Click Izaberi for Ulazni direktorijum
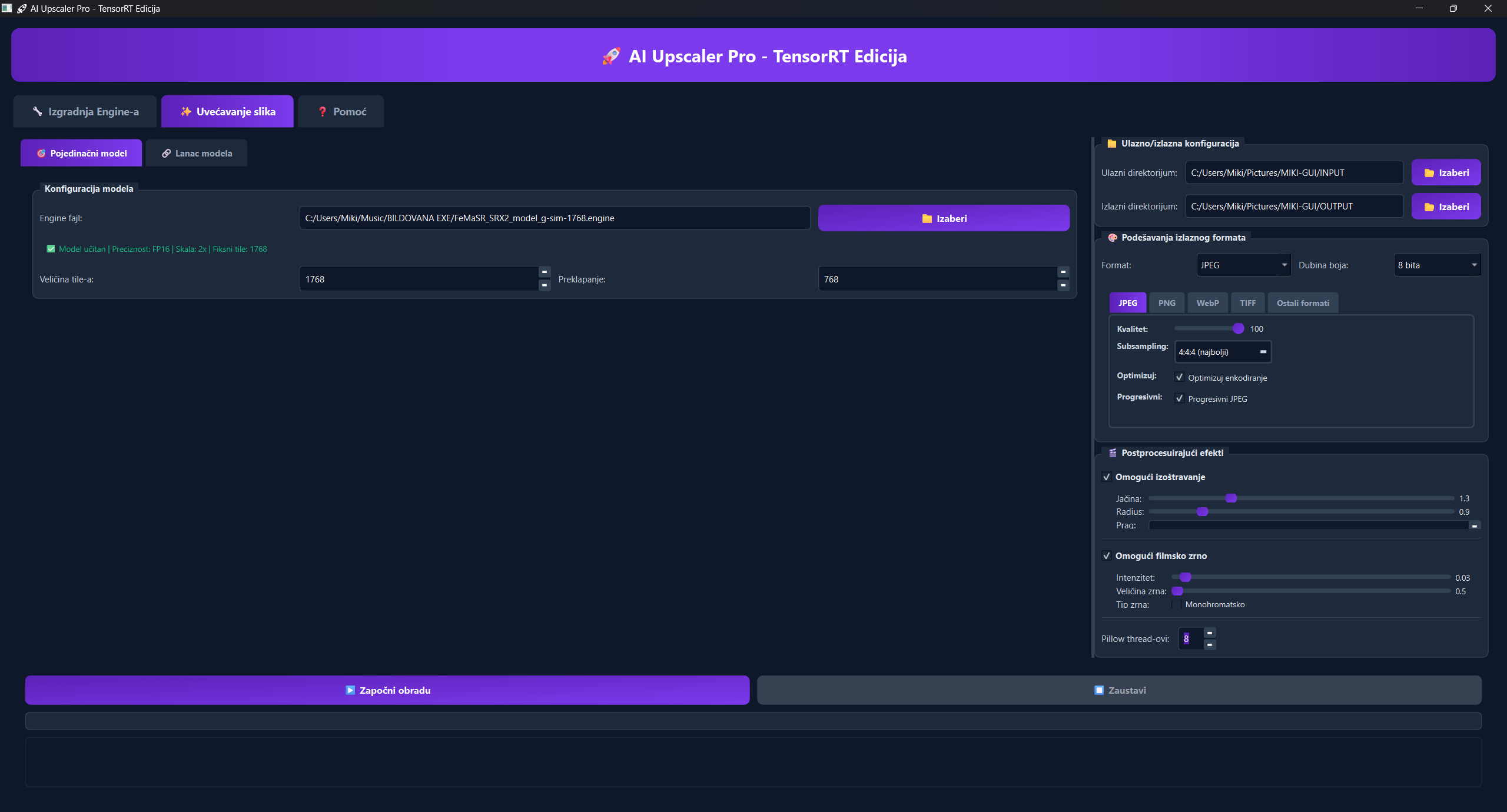Screen dimensions: 1507x812 click(x=1446, y=172)
